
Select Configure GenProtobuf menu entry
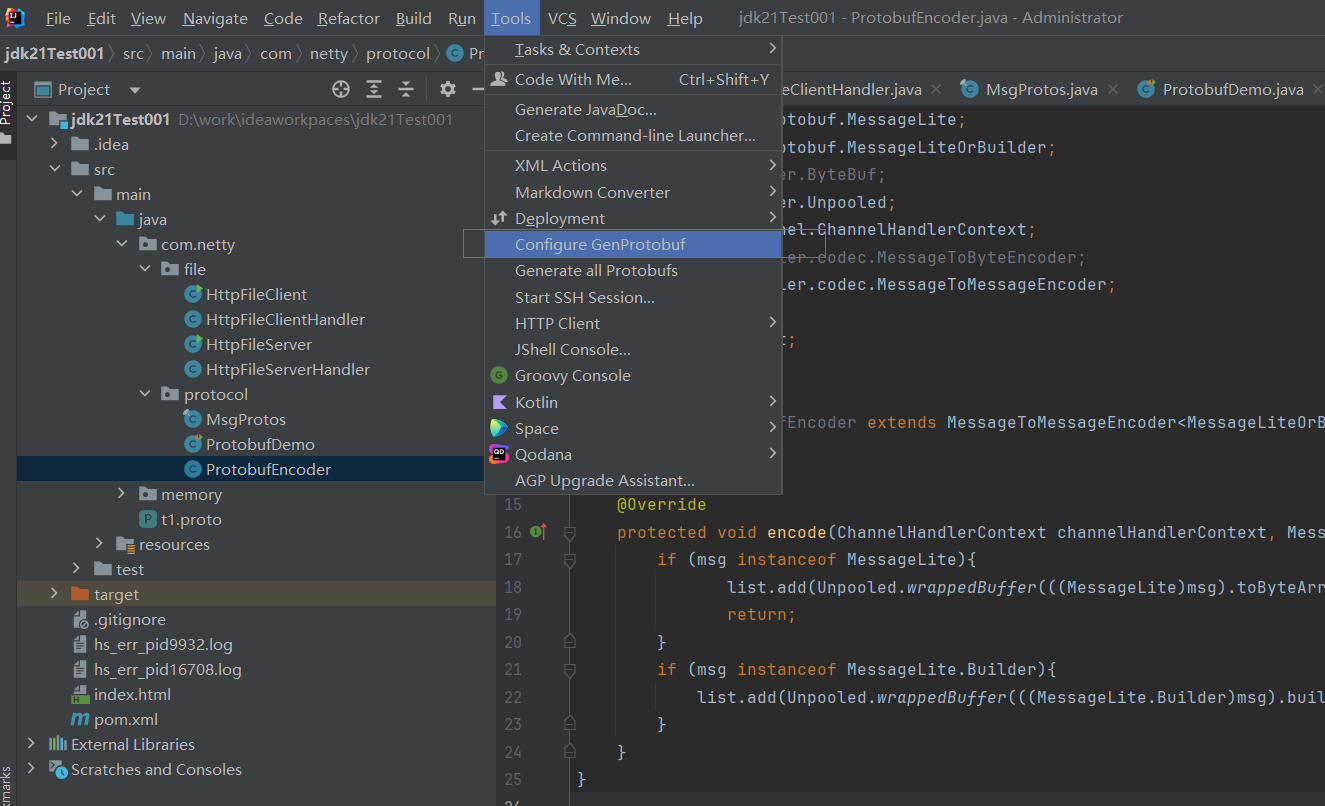click(x=633, y=244)
